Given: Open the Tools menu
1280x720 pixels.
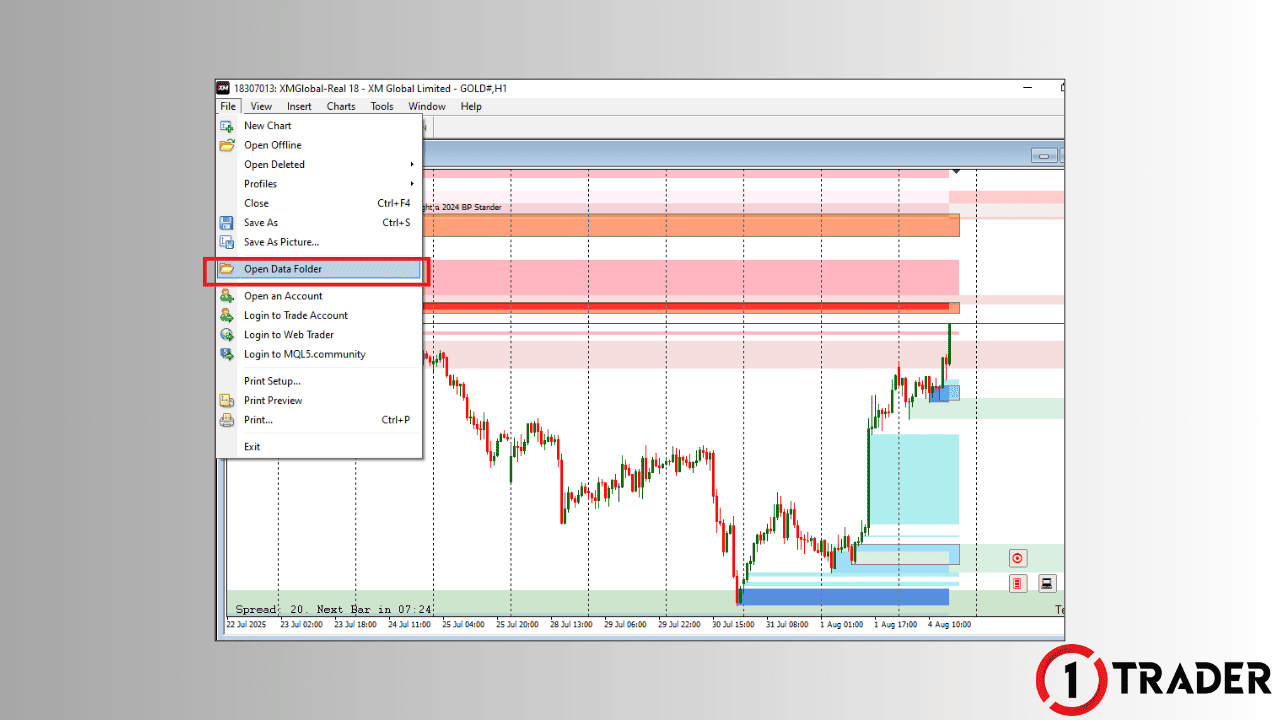Looking at the screenshot, I should coord(382,106).
